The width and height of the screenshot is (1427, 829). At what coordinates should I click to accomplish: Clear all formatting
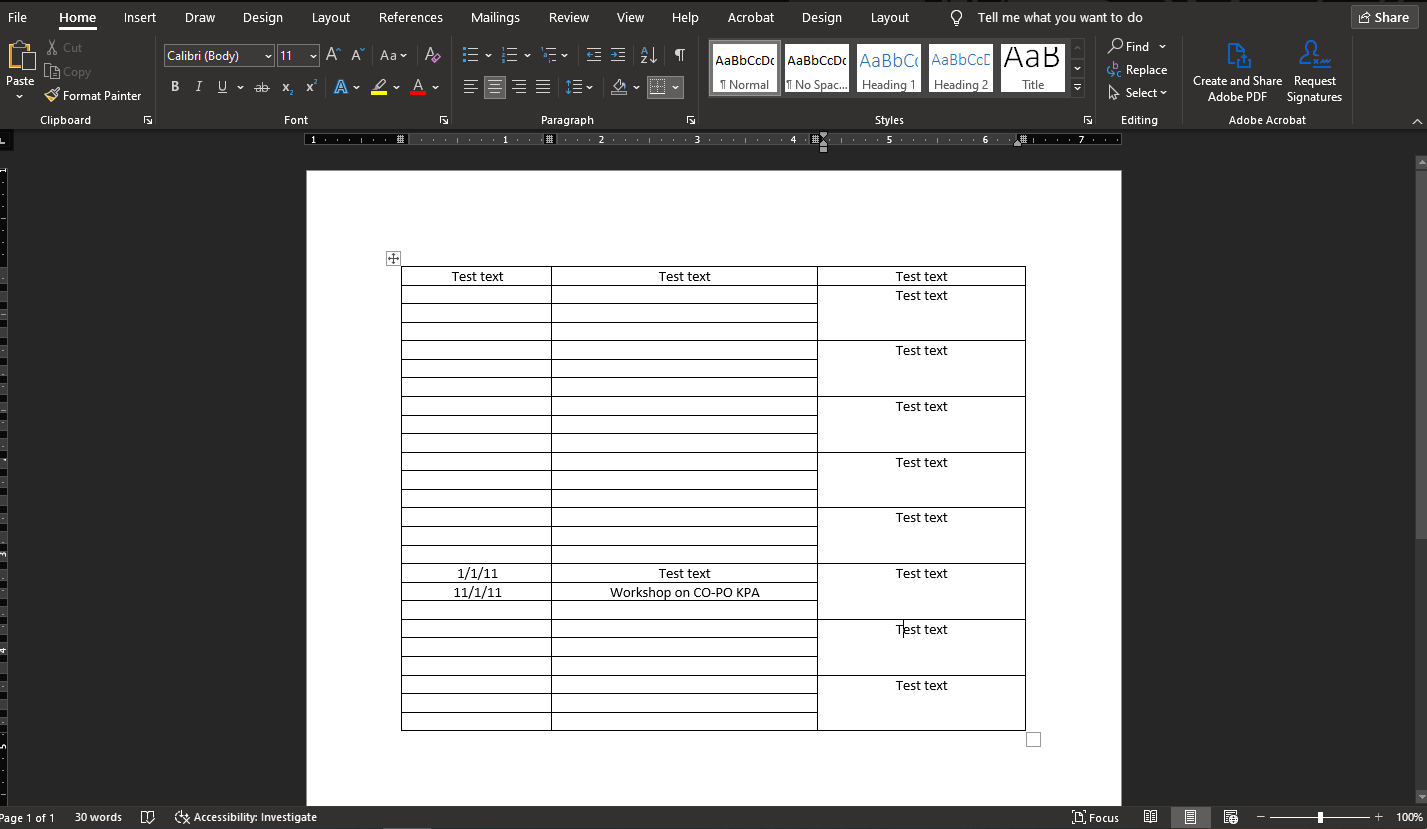432,55
